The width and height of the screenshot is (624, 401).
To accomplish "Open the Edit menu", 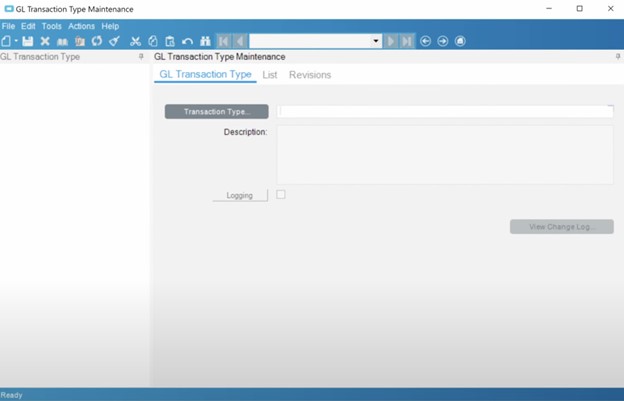I will 28,26.
